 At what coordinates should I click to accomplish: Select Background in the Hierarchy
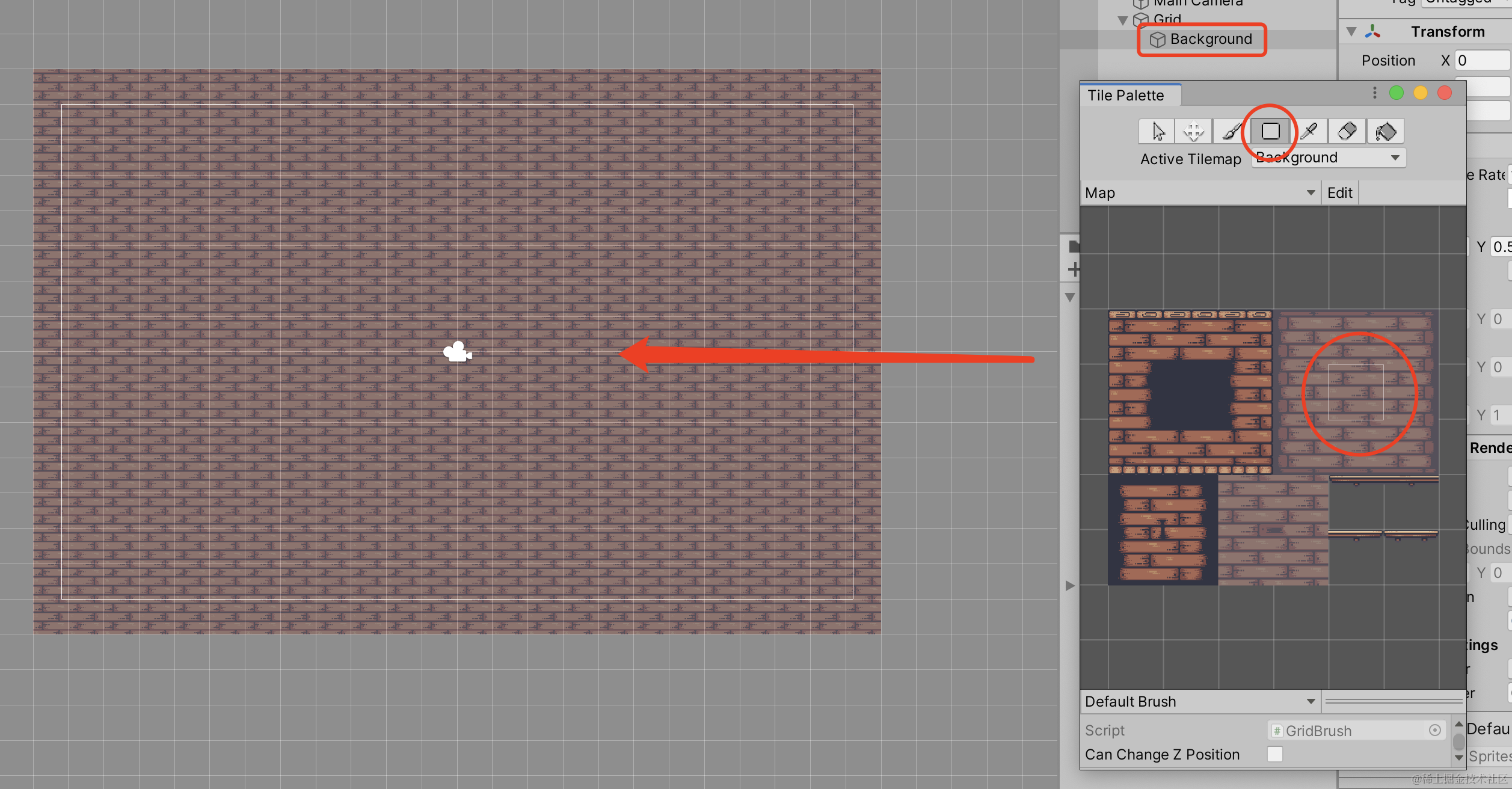(x=1211, y=40)
